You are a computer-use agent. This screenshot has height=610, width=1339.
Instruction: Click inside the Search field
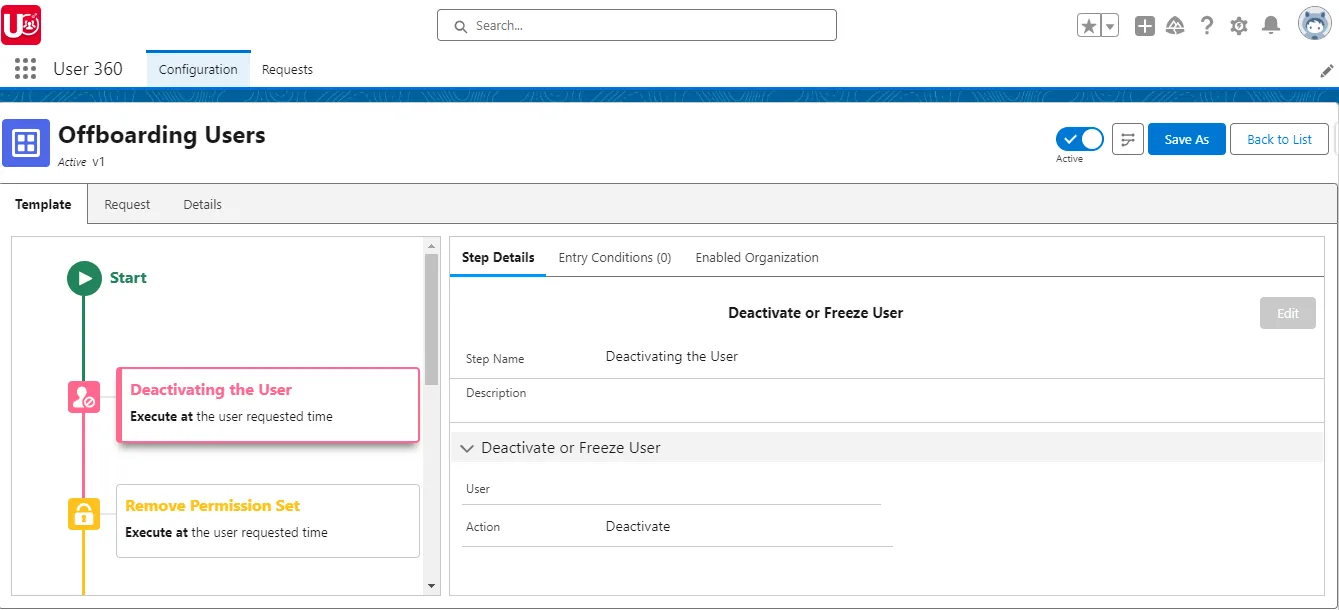636,25
